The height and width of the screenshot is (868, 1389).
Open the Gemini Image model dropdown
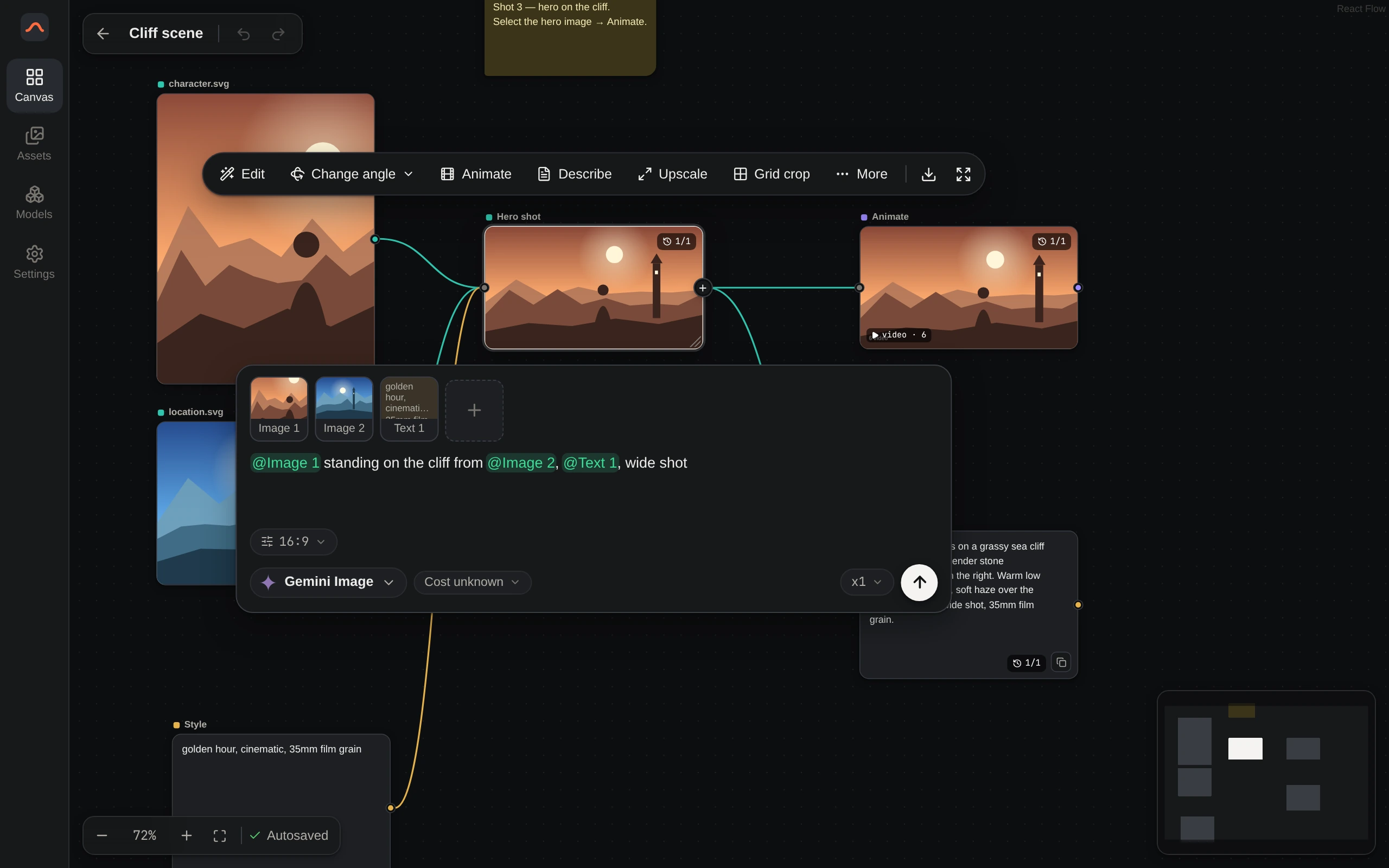point(328,582)
